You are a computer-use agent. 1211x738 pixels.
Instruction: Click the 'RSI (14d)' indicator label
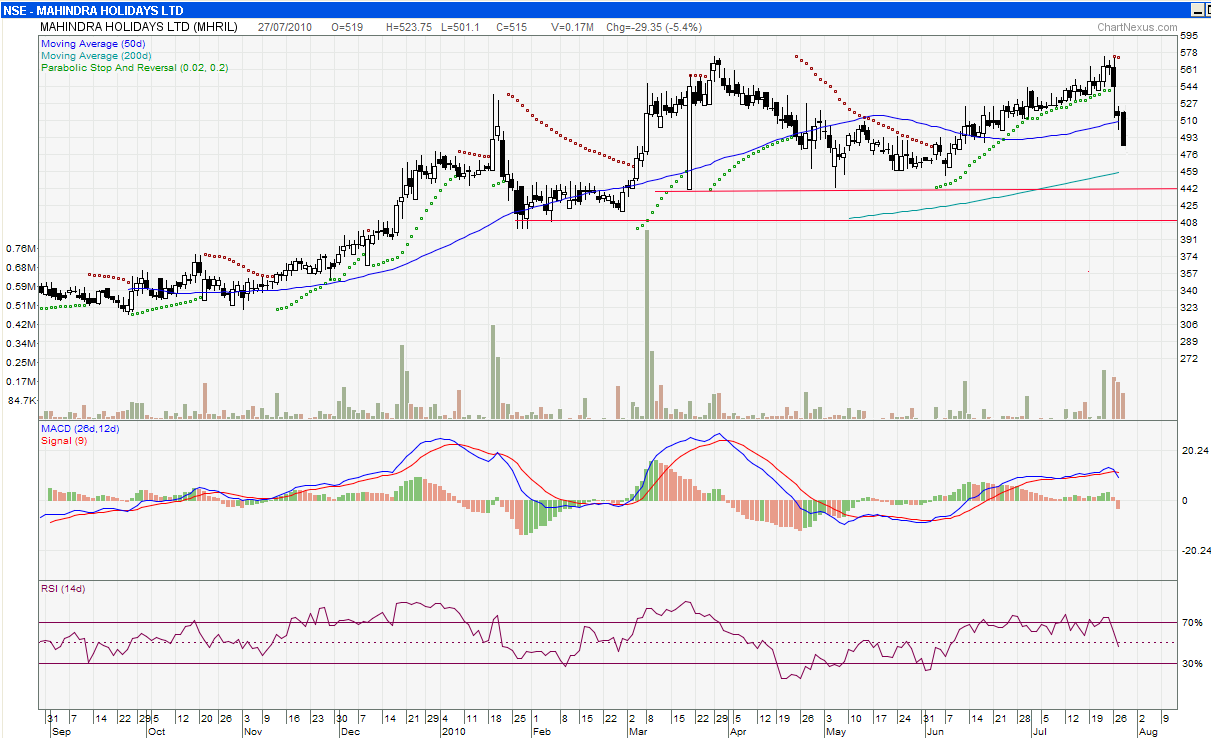click(63, 589)
